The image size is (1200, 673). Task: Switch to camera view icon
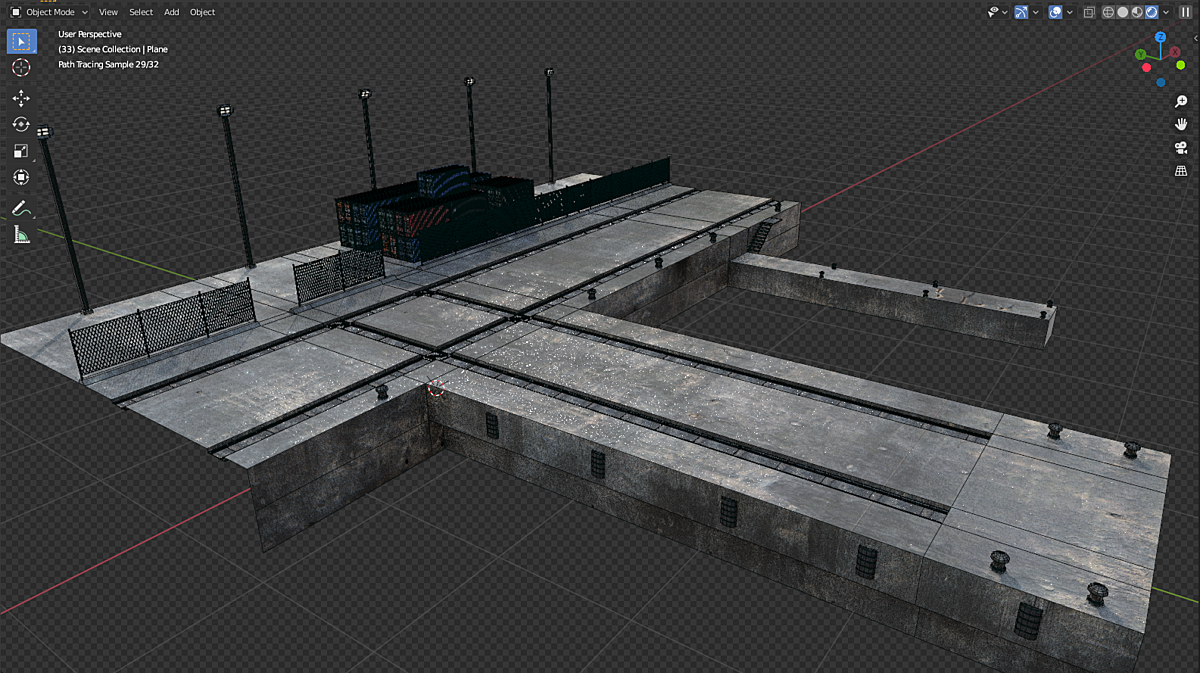1181,147
